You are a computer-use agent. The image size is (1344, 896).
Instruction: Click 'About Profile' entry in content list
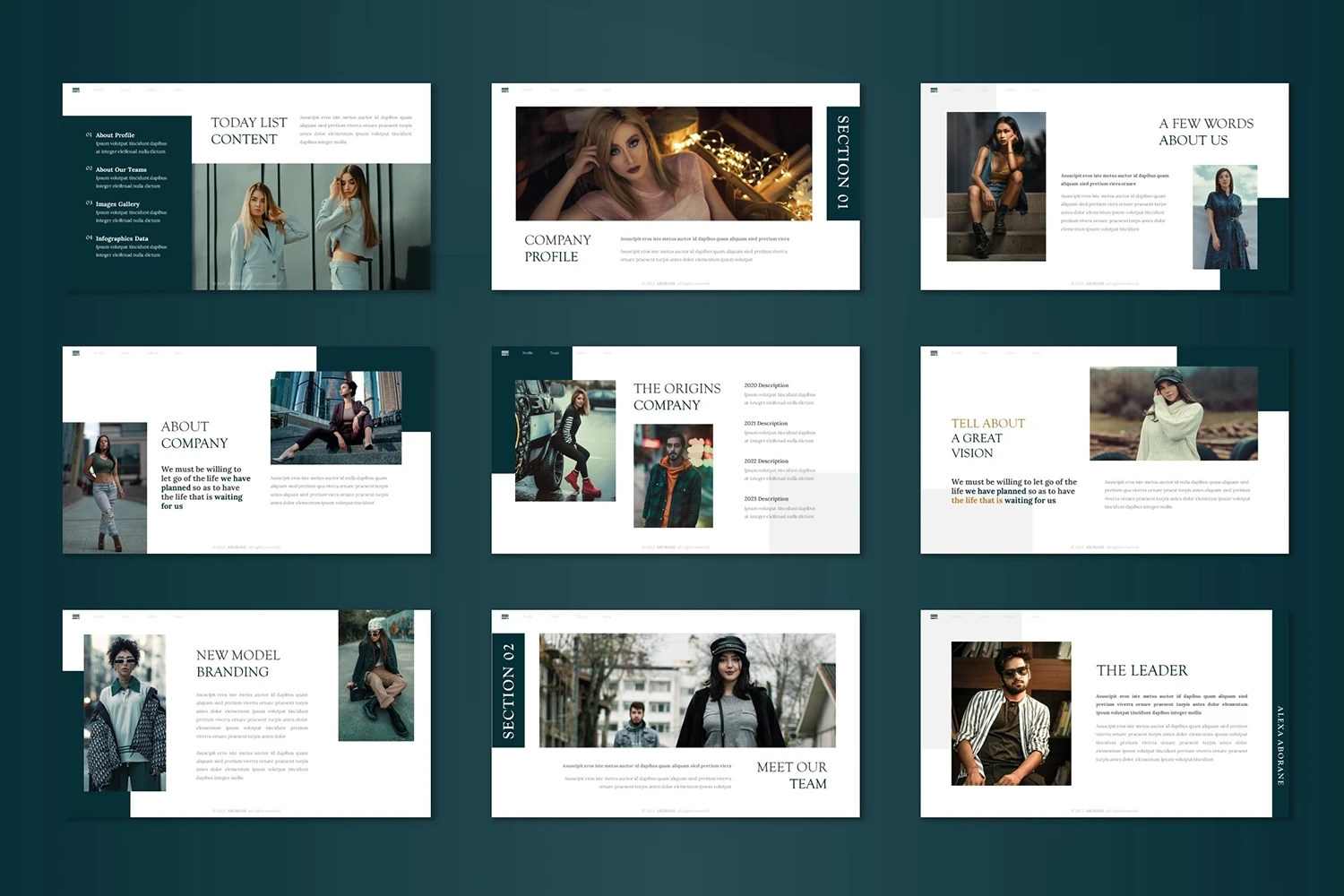[115, 135]
